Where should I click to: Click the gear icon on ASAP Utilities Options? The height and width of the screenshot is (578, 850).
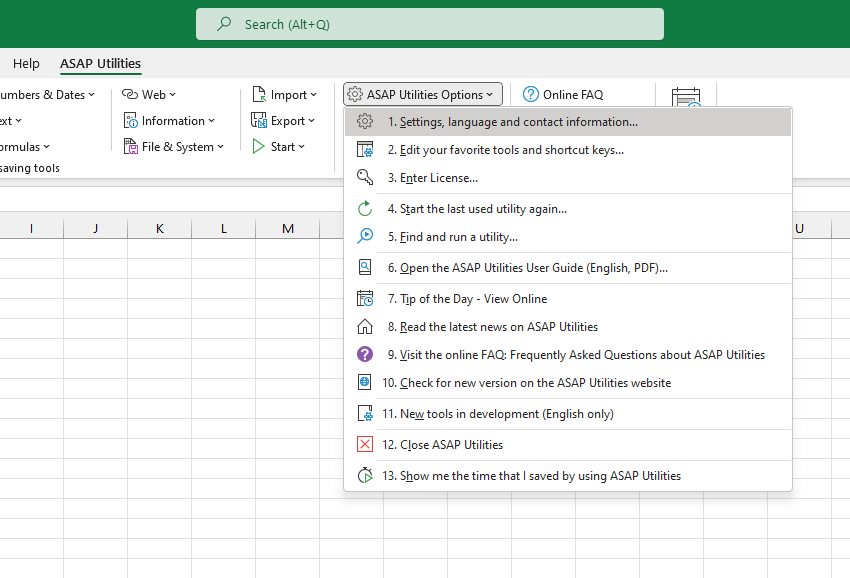355,94
